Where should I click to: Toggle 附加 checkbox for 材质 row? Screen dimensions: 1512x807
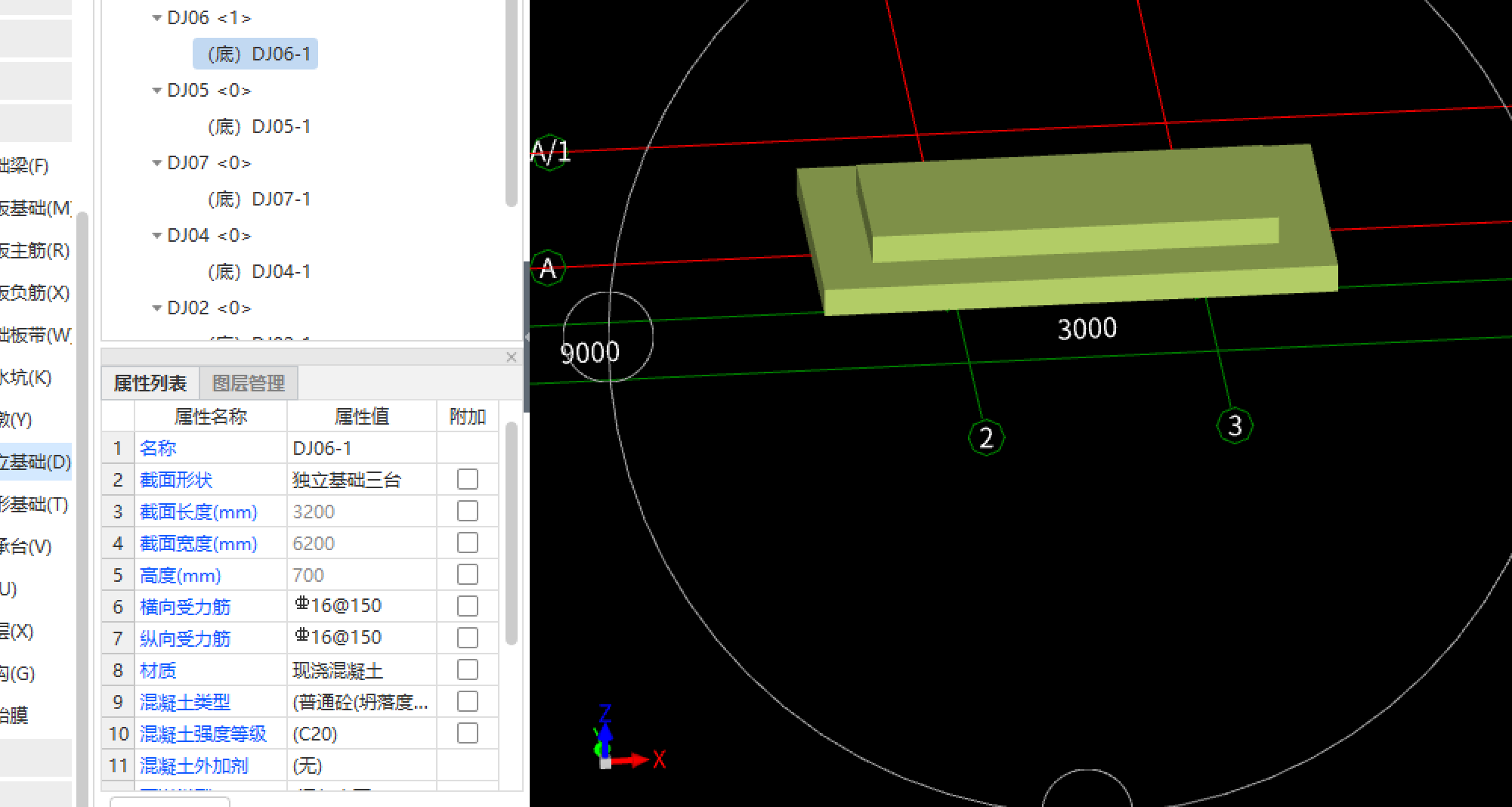pyautogui.click(x=468, y=669)
